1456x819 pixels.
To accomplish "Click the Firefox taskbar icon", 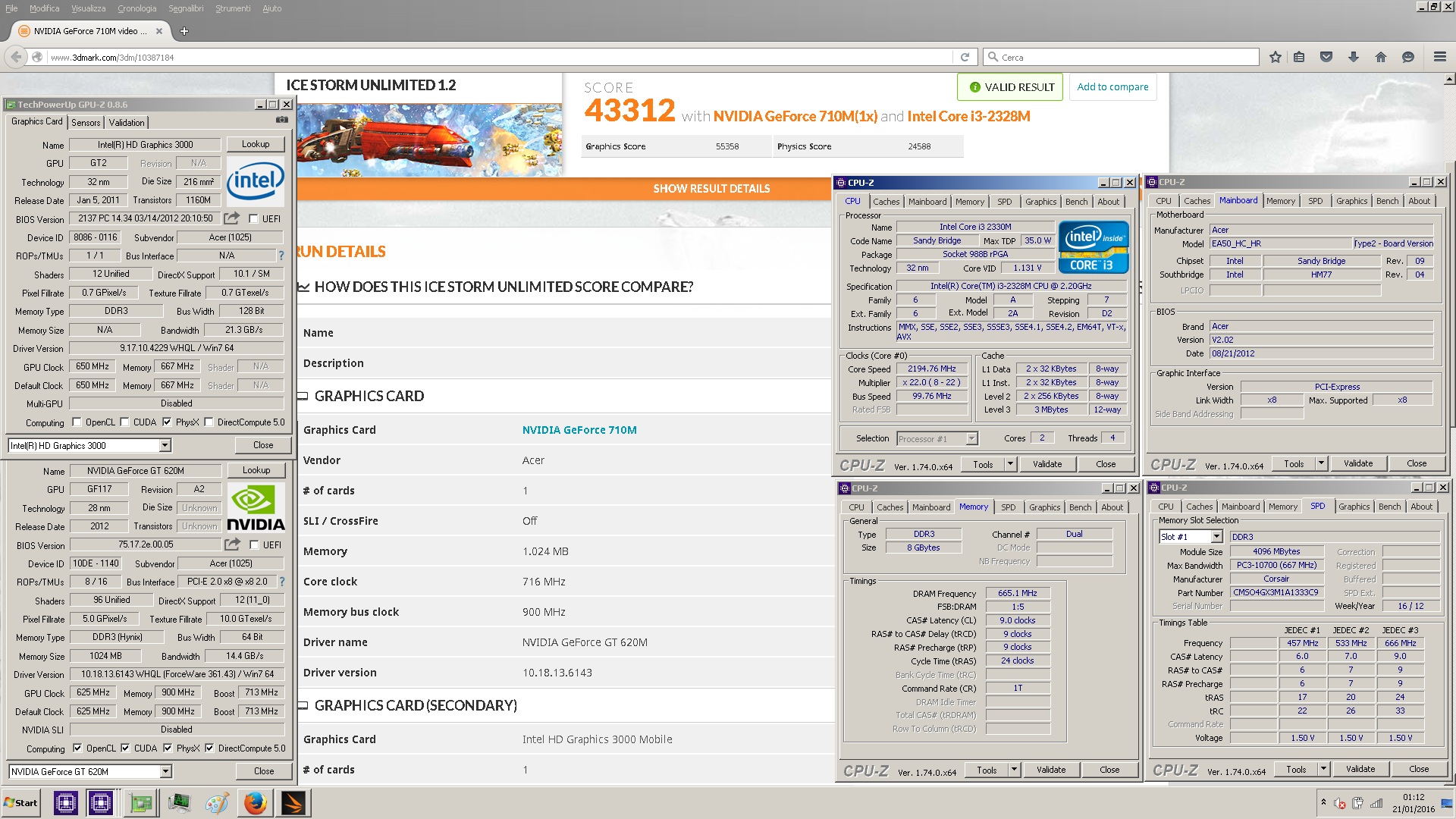I will tap(256, 802).
